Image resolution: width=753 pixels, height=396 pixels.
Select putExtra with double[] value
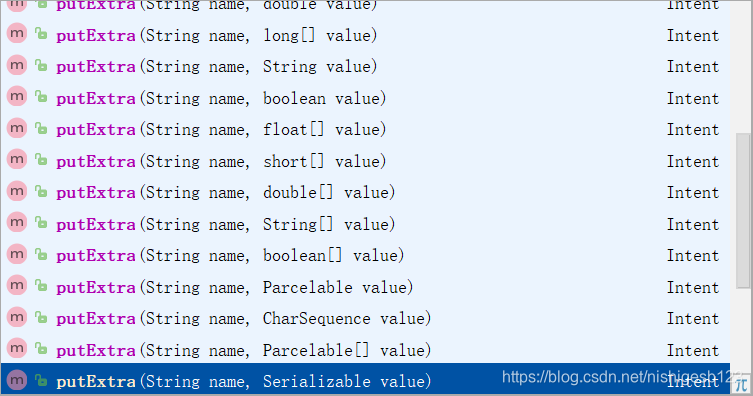coord(365,192)
